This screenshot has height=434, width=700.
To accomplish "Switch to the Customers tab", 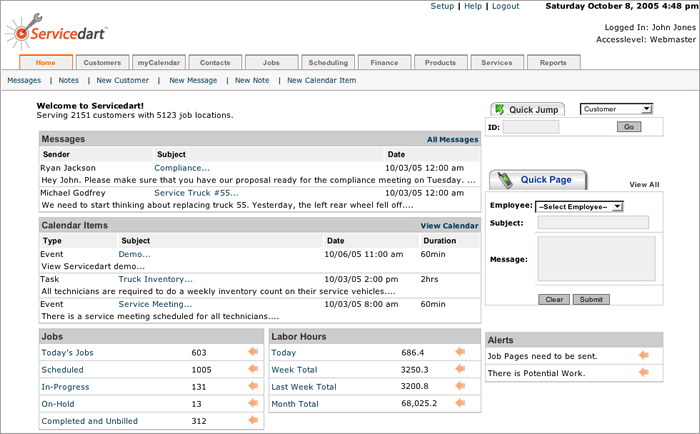I will (102, 62).
